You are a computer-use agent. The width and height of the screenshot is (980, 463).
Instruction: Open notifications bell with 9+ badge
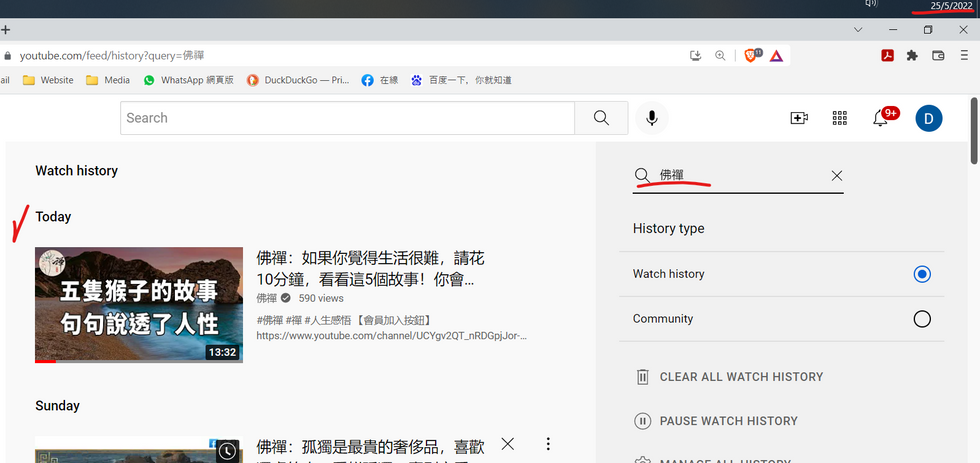click(884, 117)
